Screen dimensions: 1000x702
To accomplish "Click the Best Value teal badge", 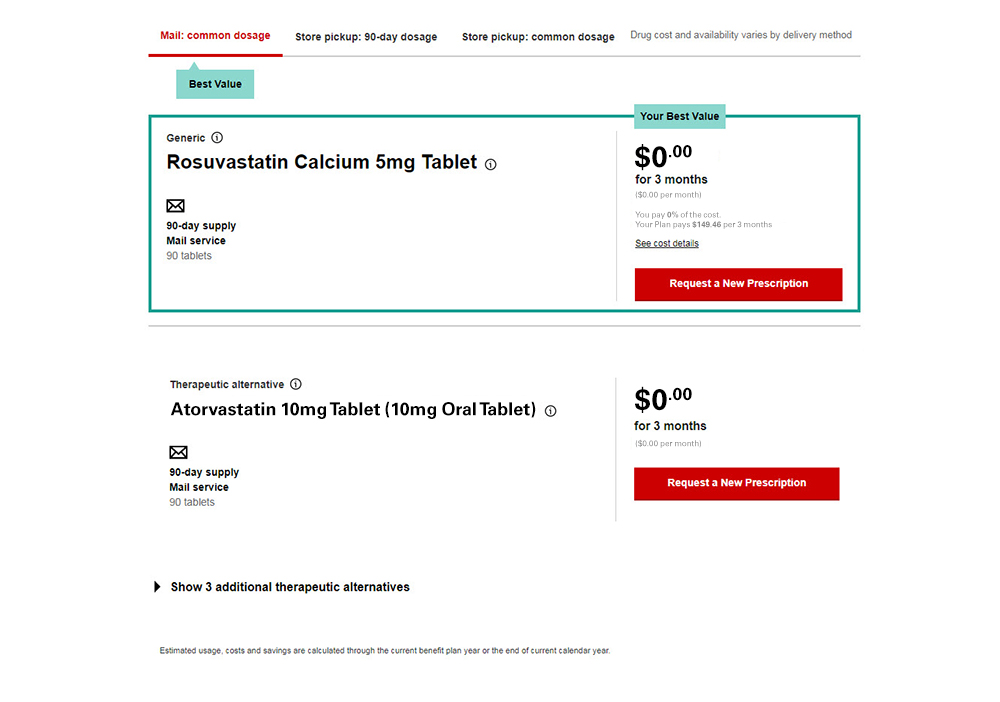I will click(215, 84).
